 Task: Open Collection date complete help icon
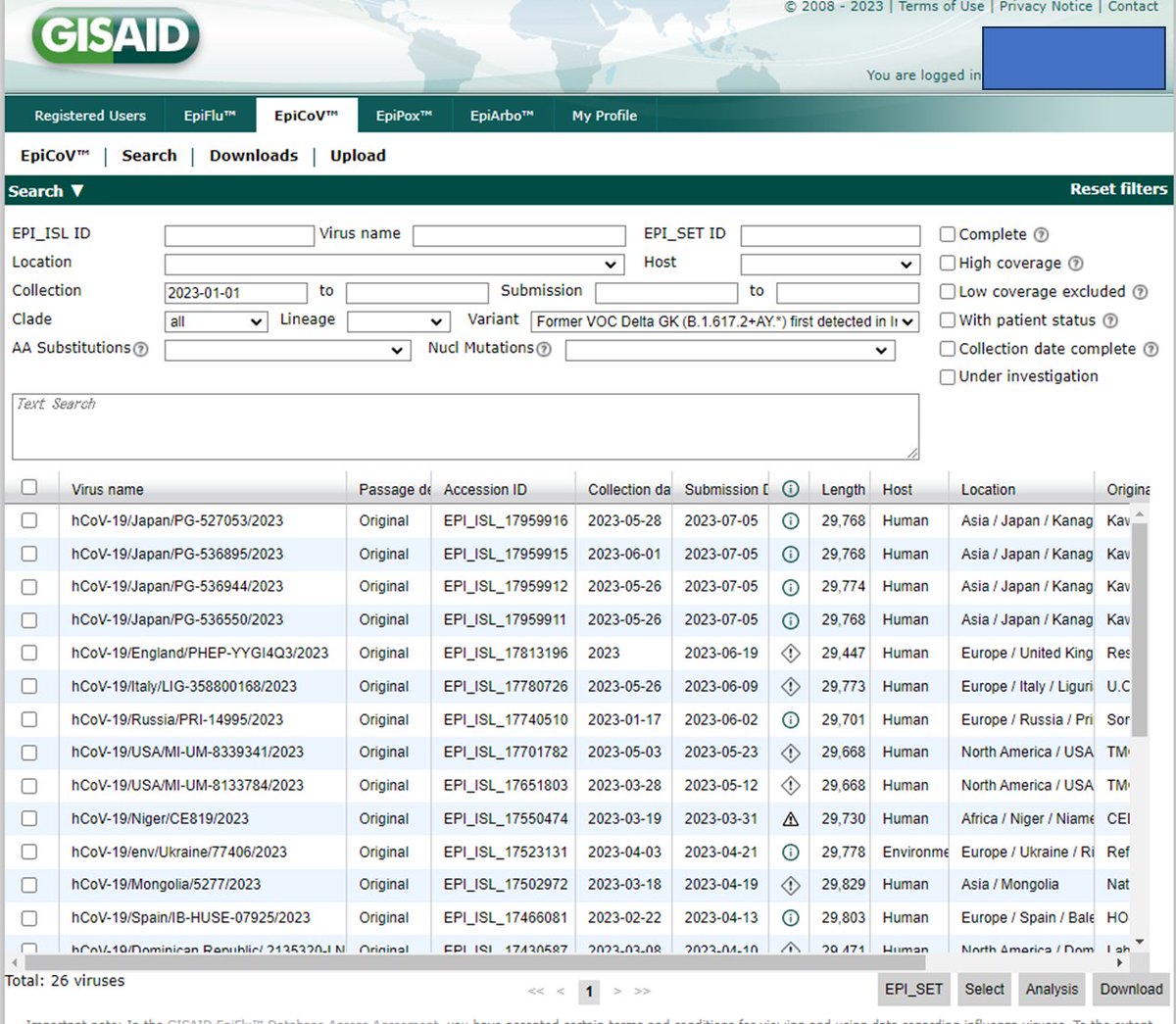(x=1151, y=349)
